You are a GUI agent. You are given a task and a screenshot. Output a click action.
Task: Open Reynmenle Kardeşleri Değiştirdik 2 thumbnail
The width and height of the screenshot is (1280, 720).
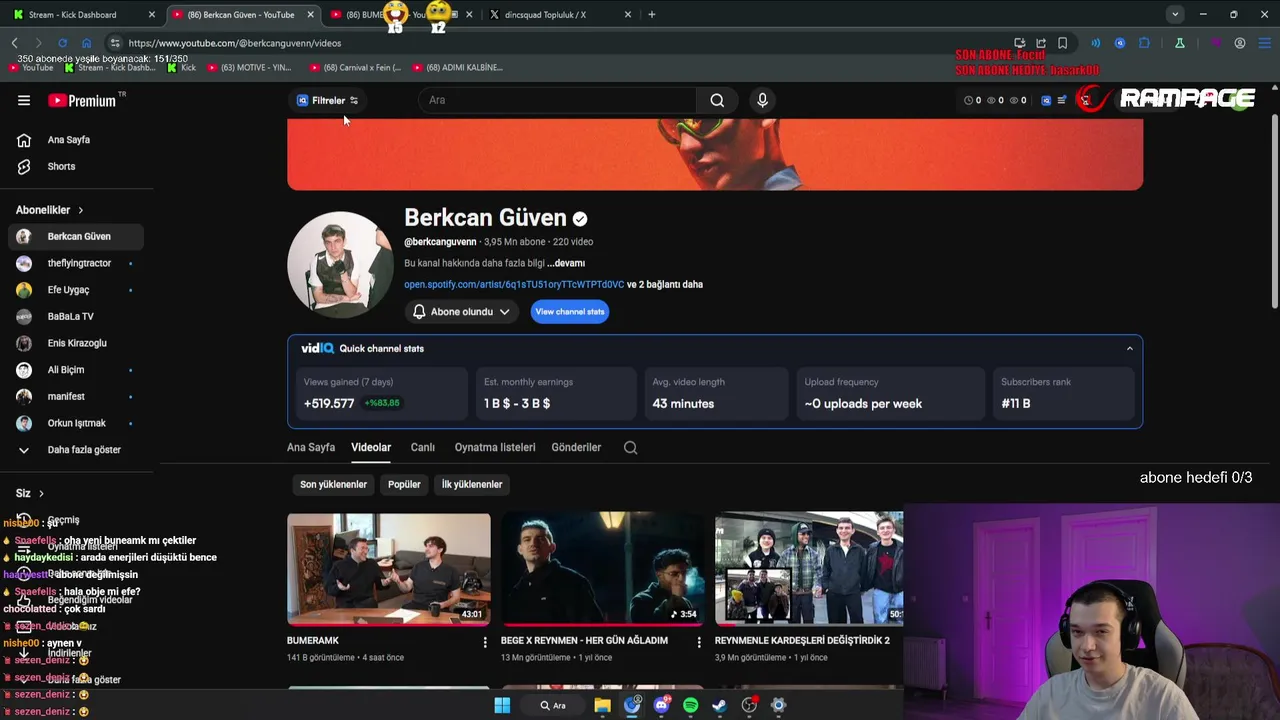click(809, 569)
